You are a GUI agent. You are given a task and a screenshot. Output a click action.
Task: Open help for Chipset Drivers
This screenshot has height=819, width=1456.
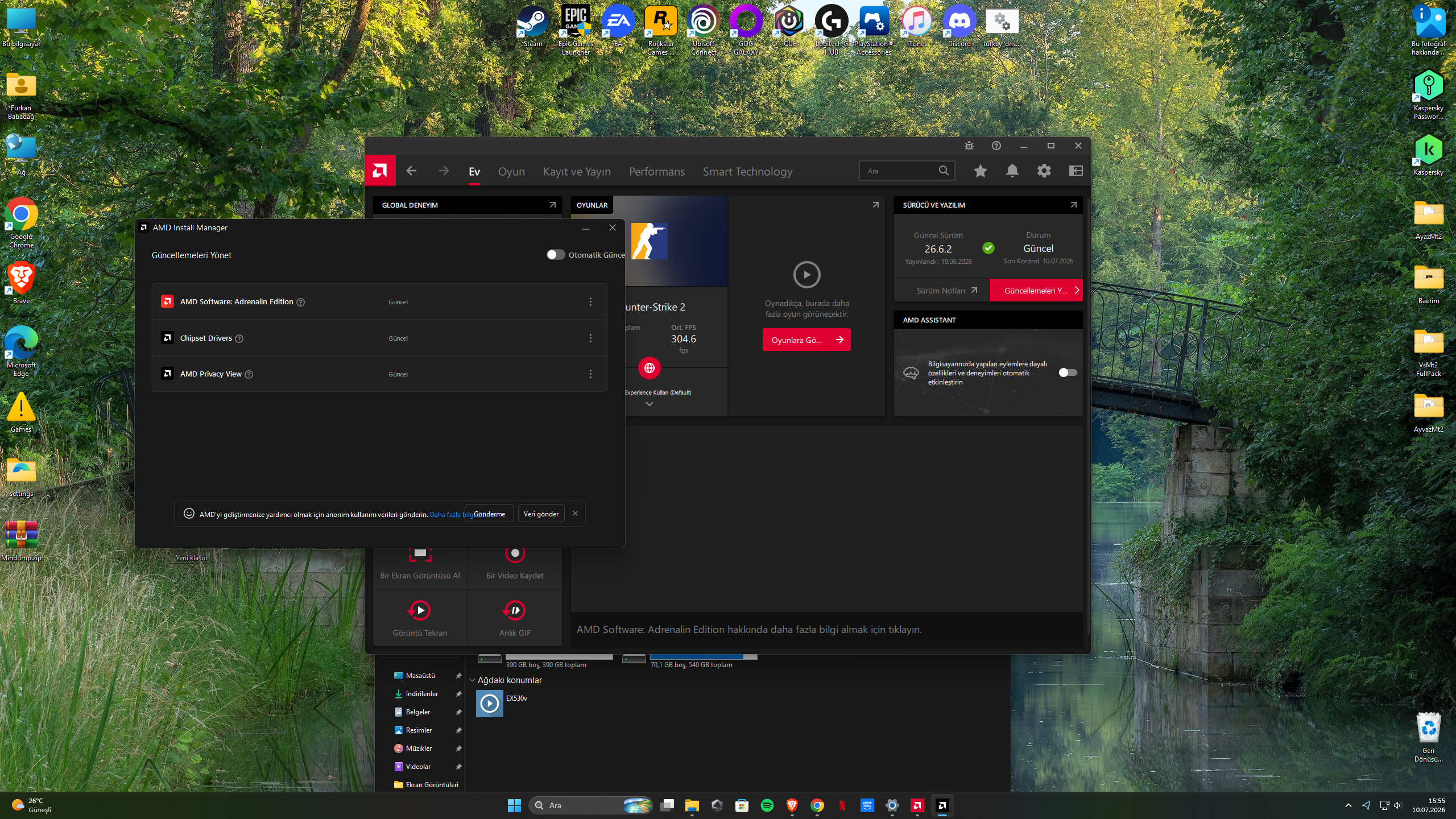tap(239, 339)
